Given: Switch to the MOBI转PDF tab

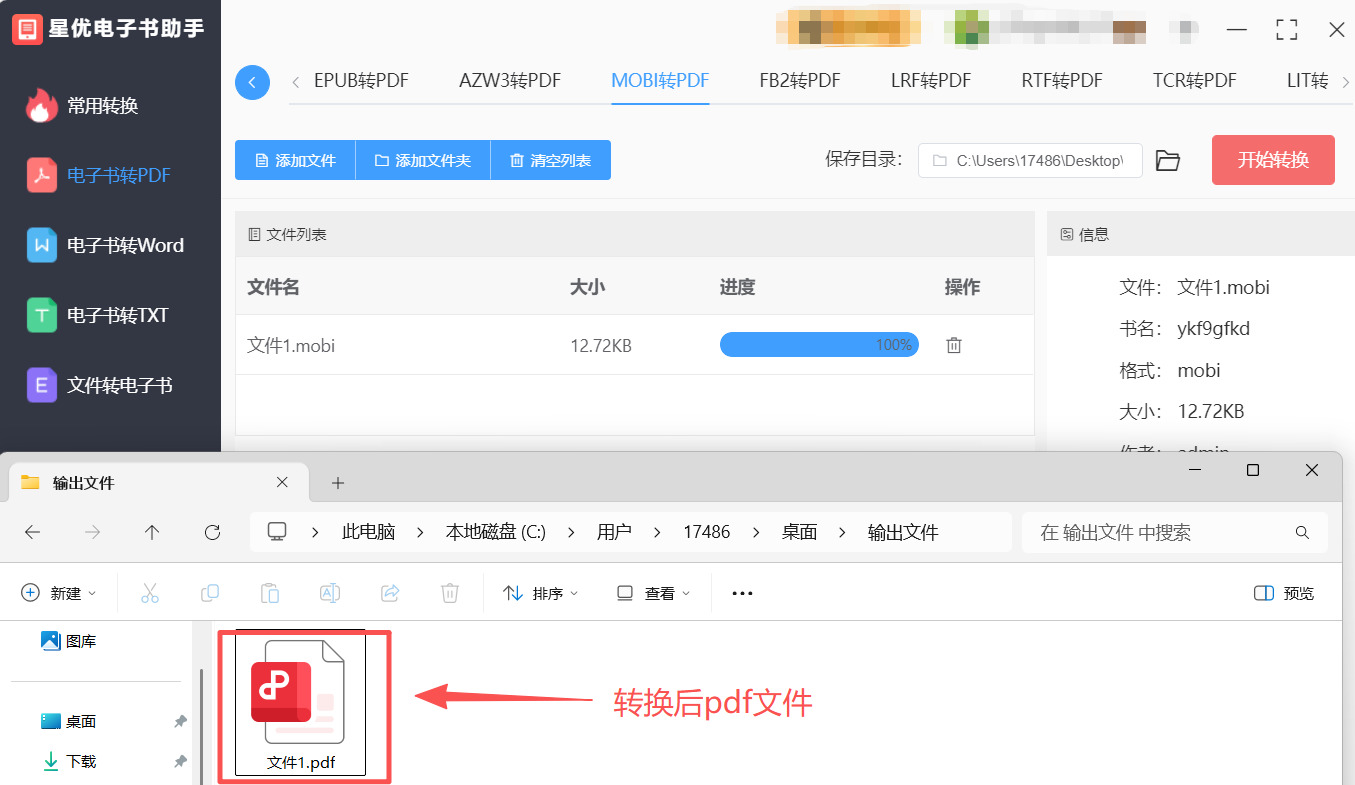Looking at the screenshot, I should pos(660,81).
